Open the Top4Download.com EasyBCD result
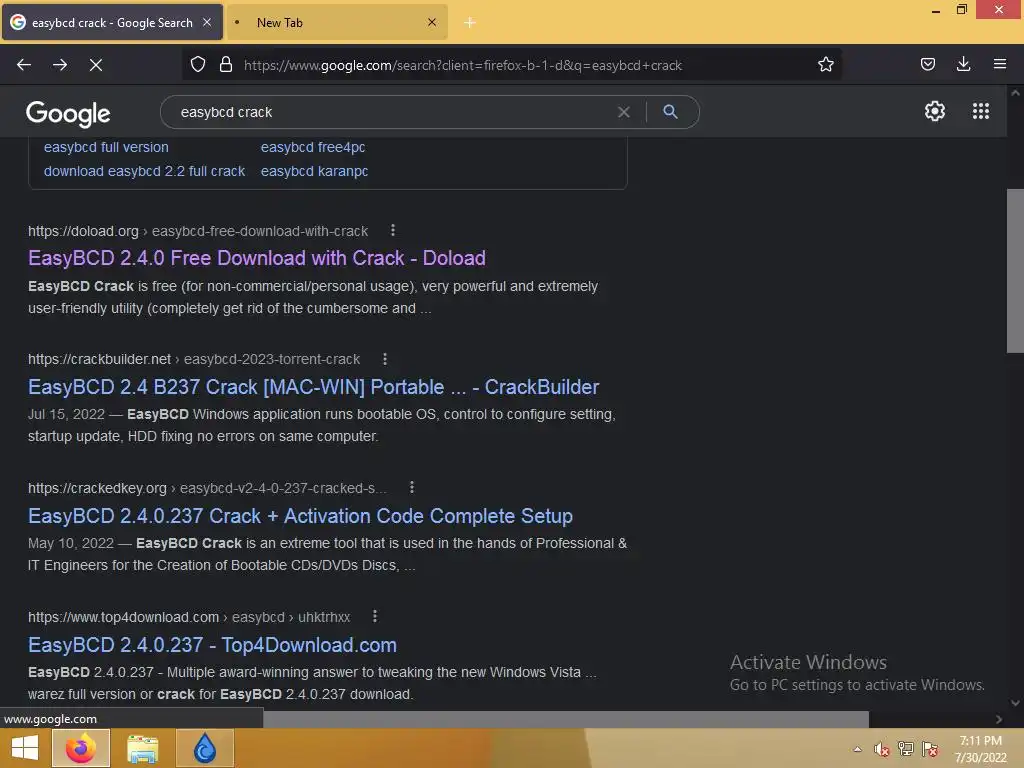1024x768 pixels. tap(212, 645)
